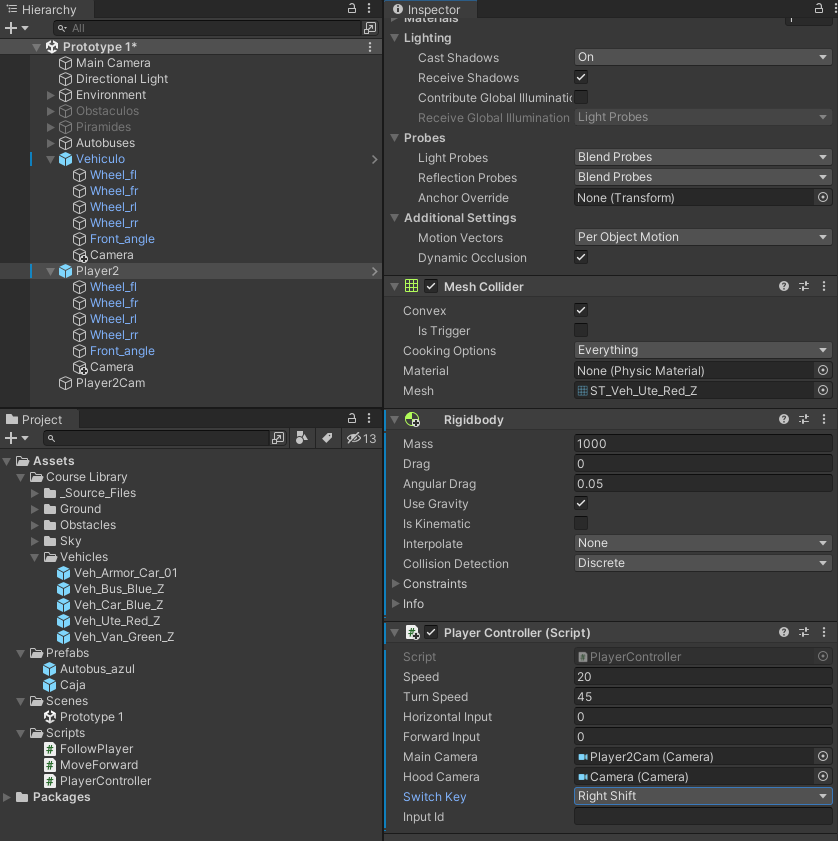Select Main Camera in Hierarchy
838x841 pixels.
[113, 63]
